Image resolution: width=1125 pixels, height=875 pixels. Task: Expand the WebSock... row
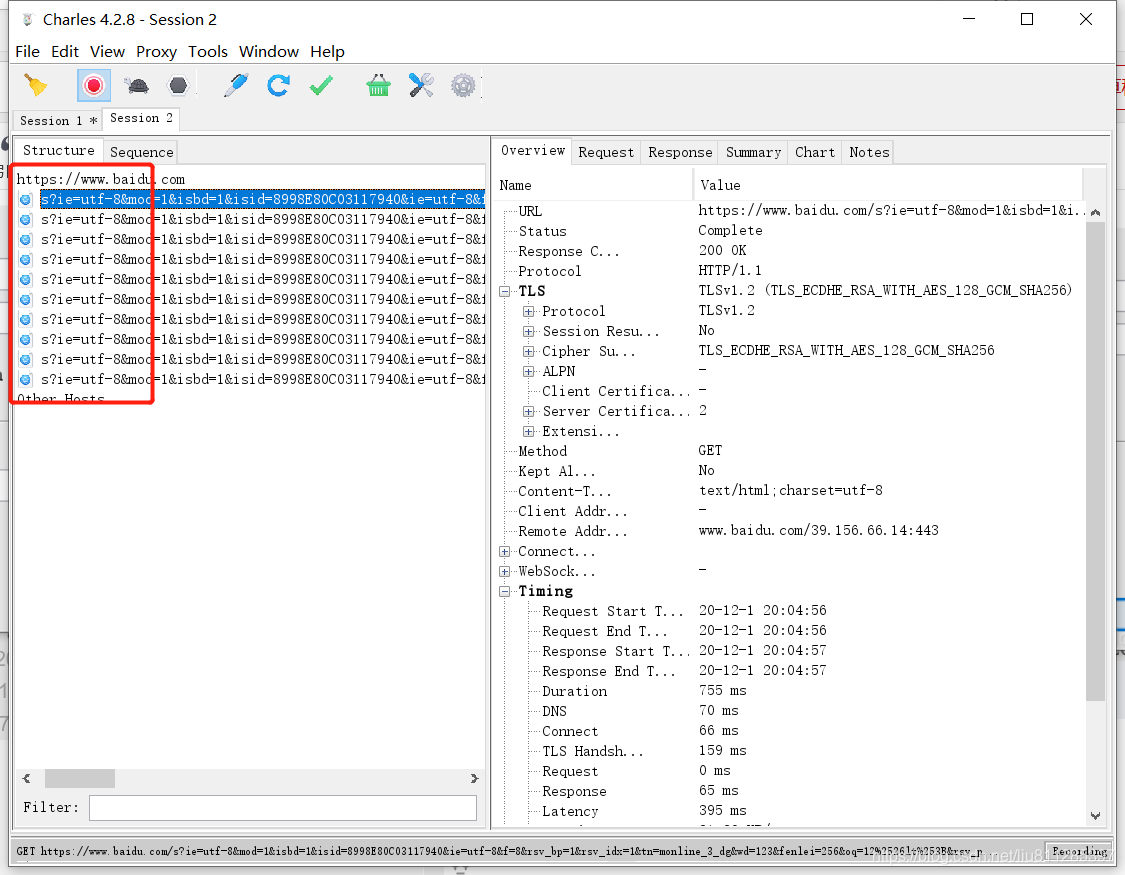[504, 572]
